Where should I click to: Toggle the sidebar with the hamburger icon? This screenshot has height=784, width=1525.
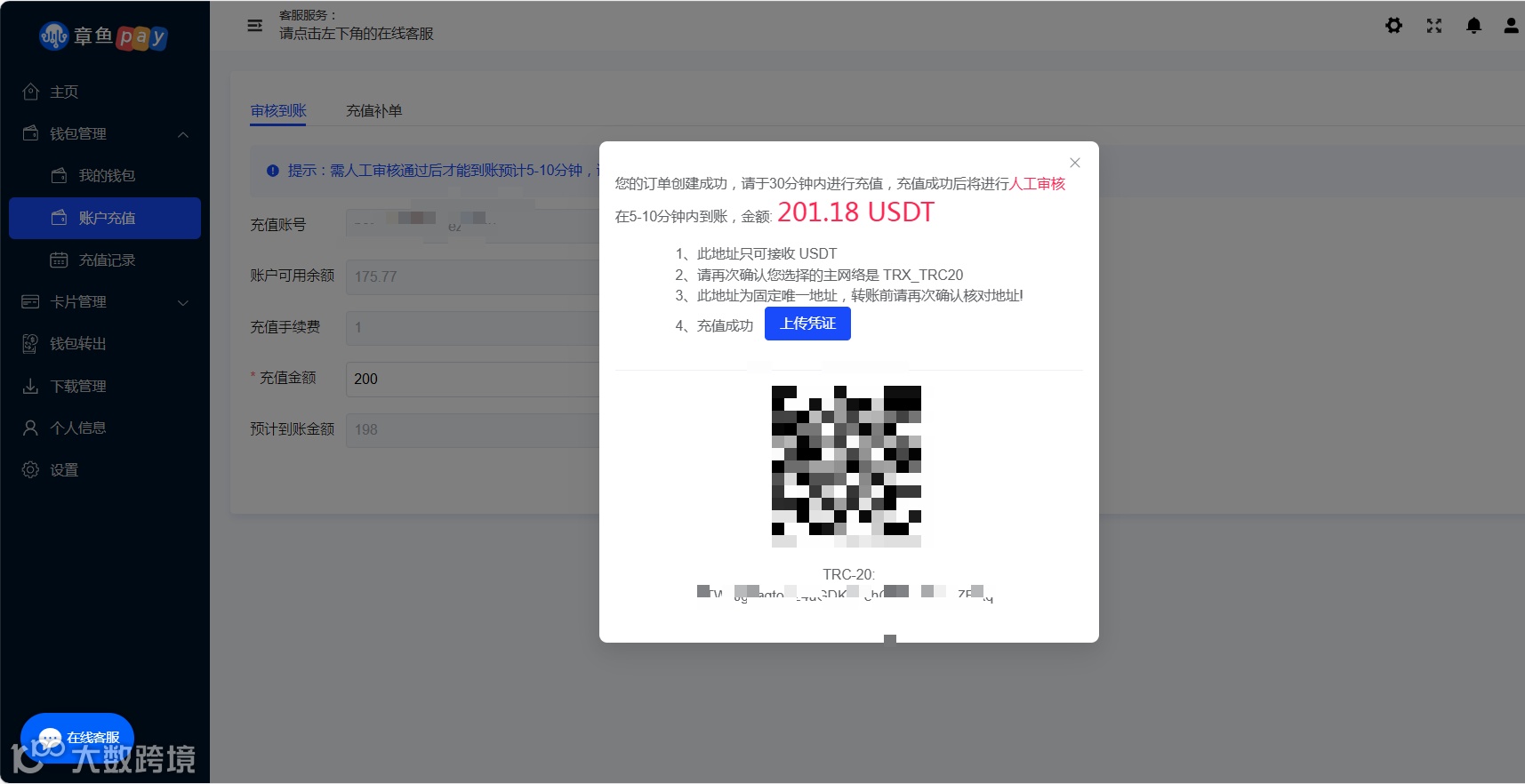(x=254, y=26)
